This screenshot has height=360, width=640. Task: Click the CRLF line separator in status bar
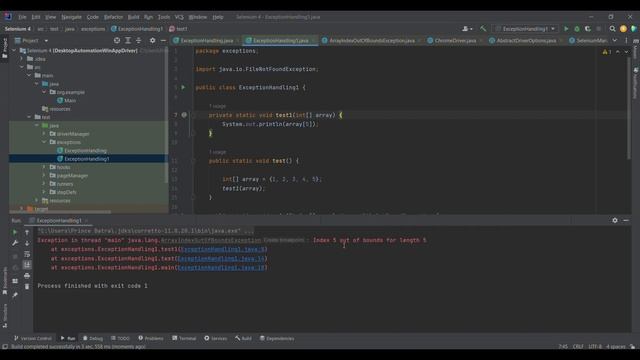tap(578, 347)
